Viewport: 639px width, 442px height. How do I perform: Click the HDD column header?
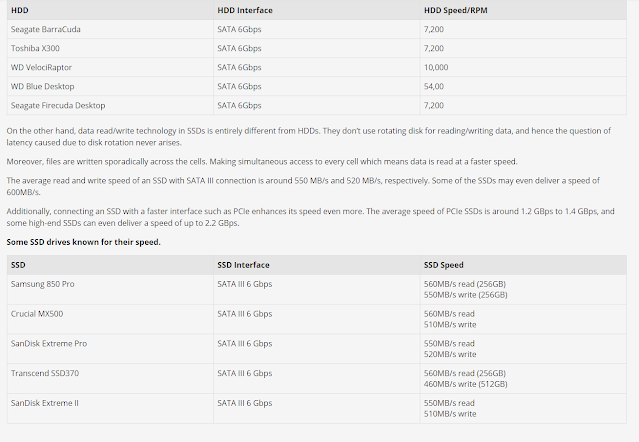(x=20, y=10)
